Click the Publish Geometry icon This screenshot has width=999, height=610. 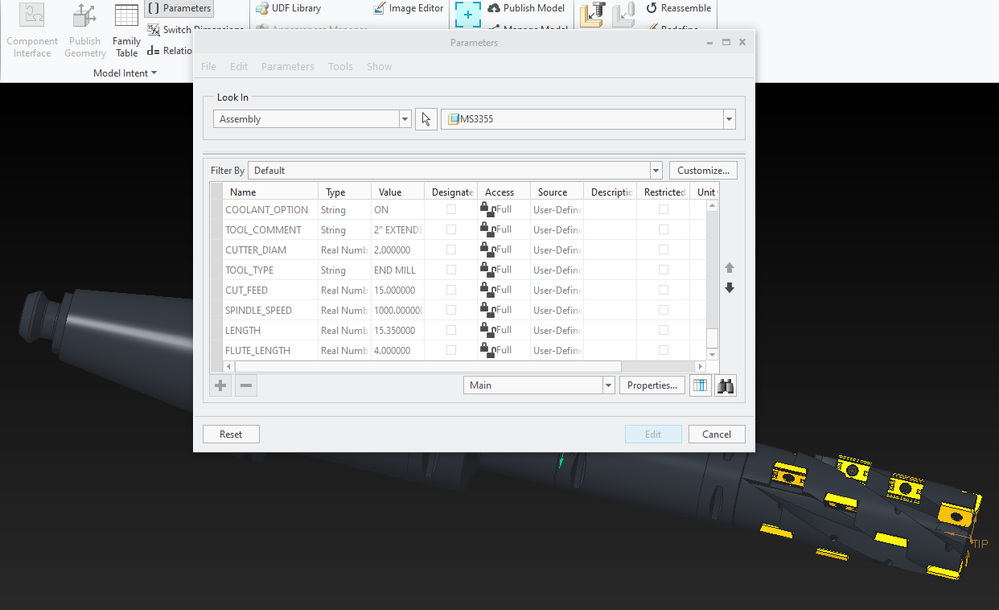84,16
